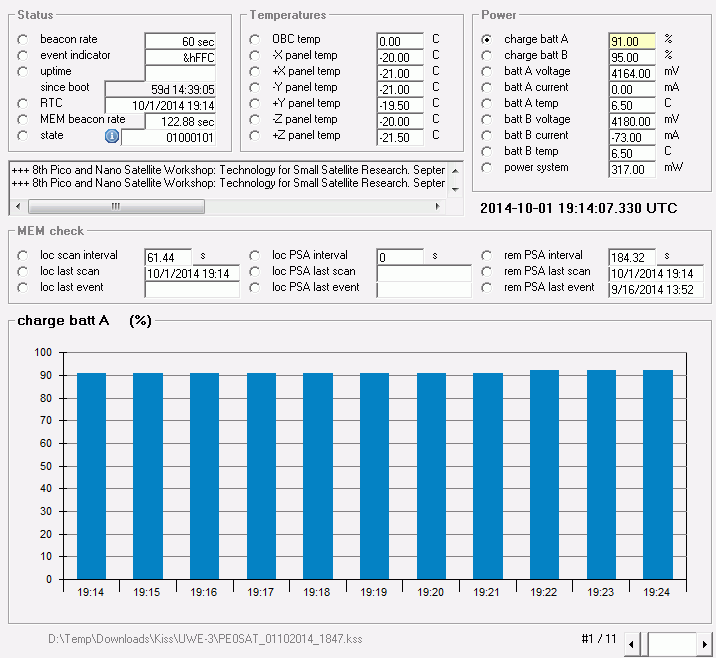Select the RTC radio button
The image size is (716, 658).
[x=22, y=104]
